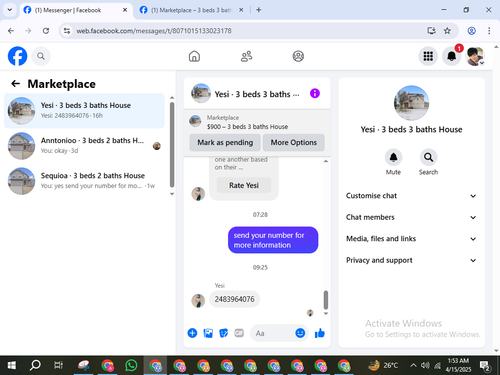
Task: Select Anntonioo 3 beds 2 baths conversation
Action: pos(84,146)
